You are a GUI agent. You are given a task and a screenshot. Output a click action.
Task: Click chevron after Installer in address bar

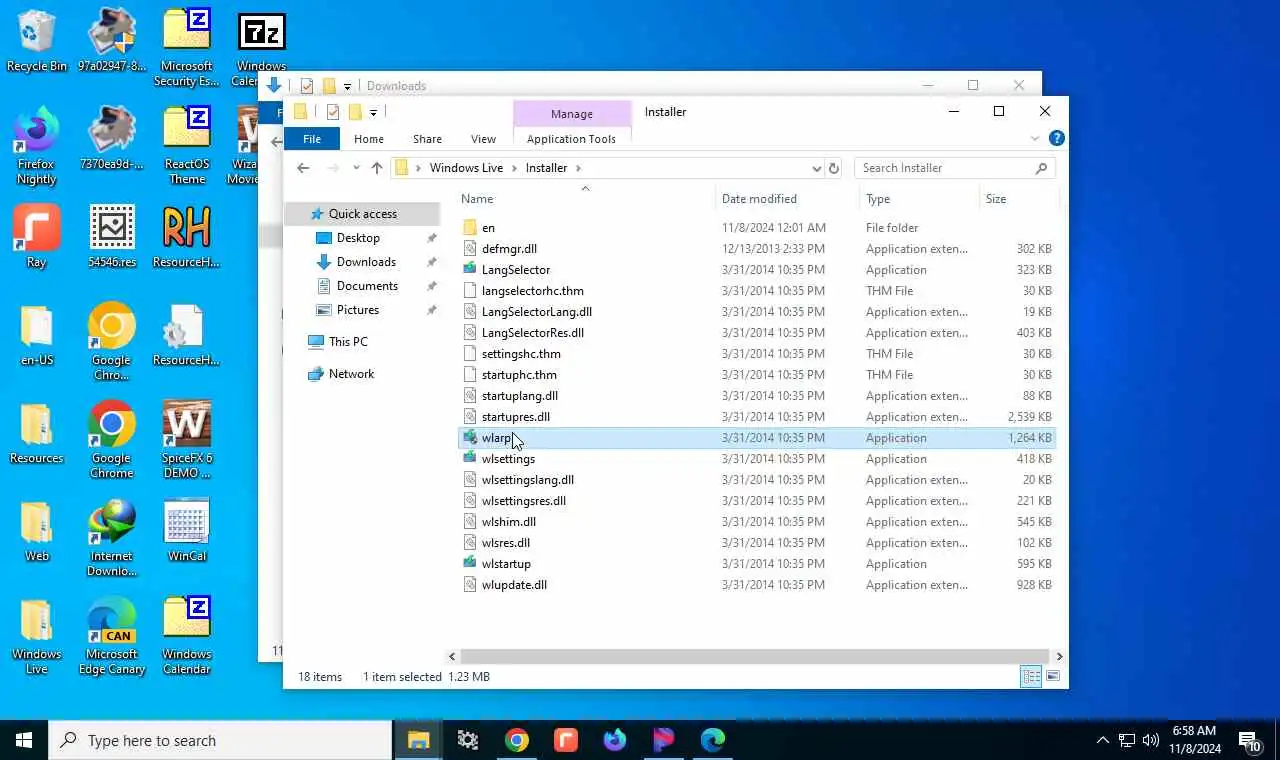click(578, 168)
